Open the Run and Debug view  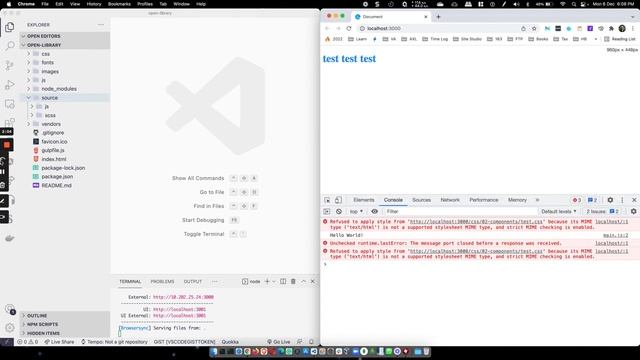pyautogui.click(x=10, y=85)
